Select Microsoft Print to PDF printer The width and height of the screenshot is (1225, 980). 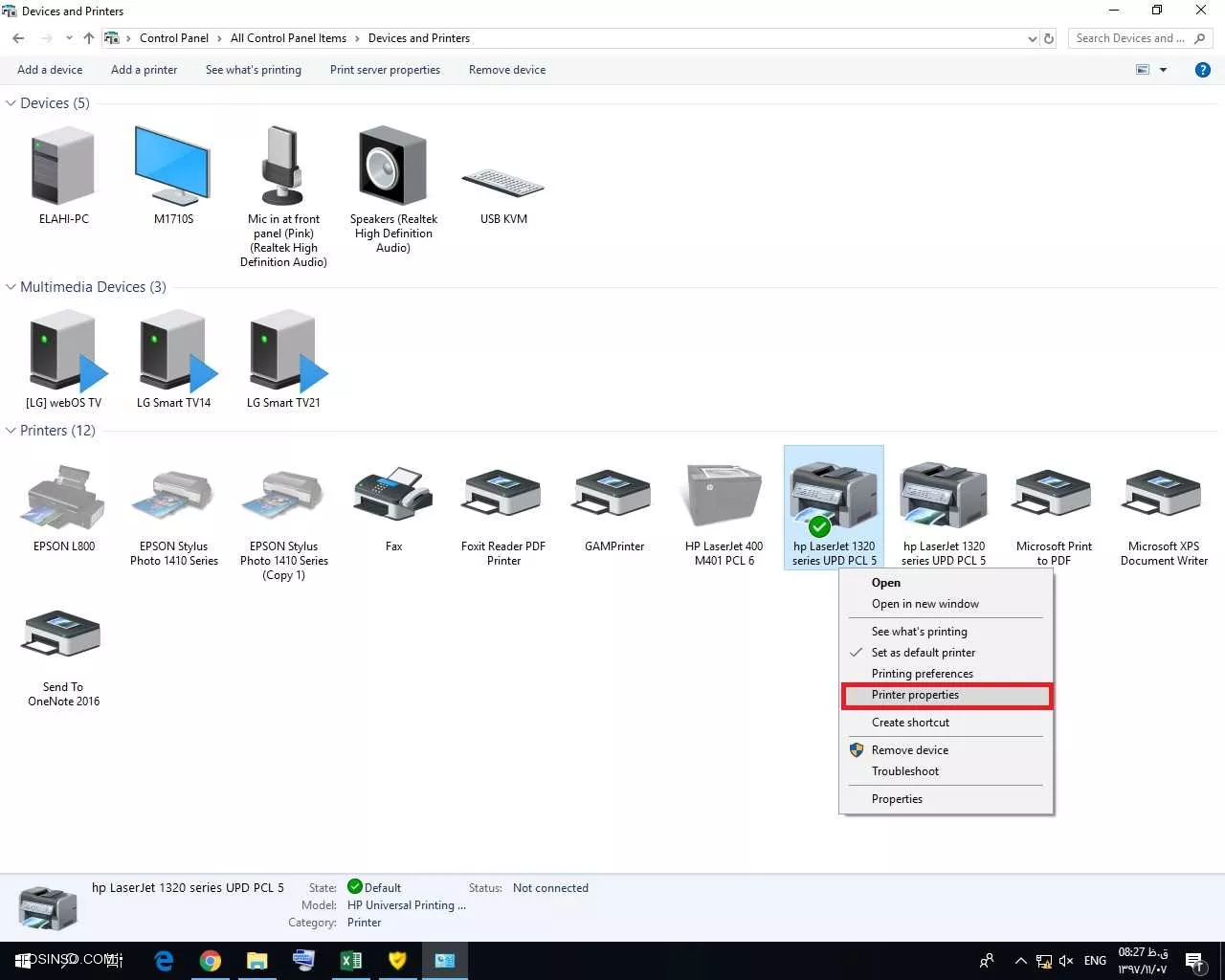click(x=1053, y=496)
